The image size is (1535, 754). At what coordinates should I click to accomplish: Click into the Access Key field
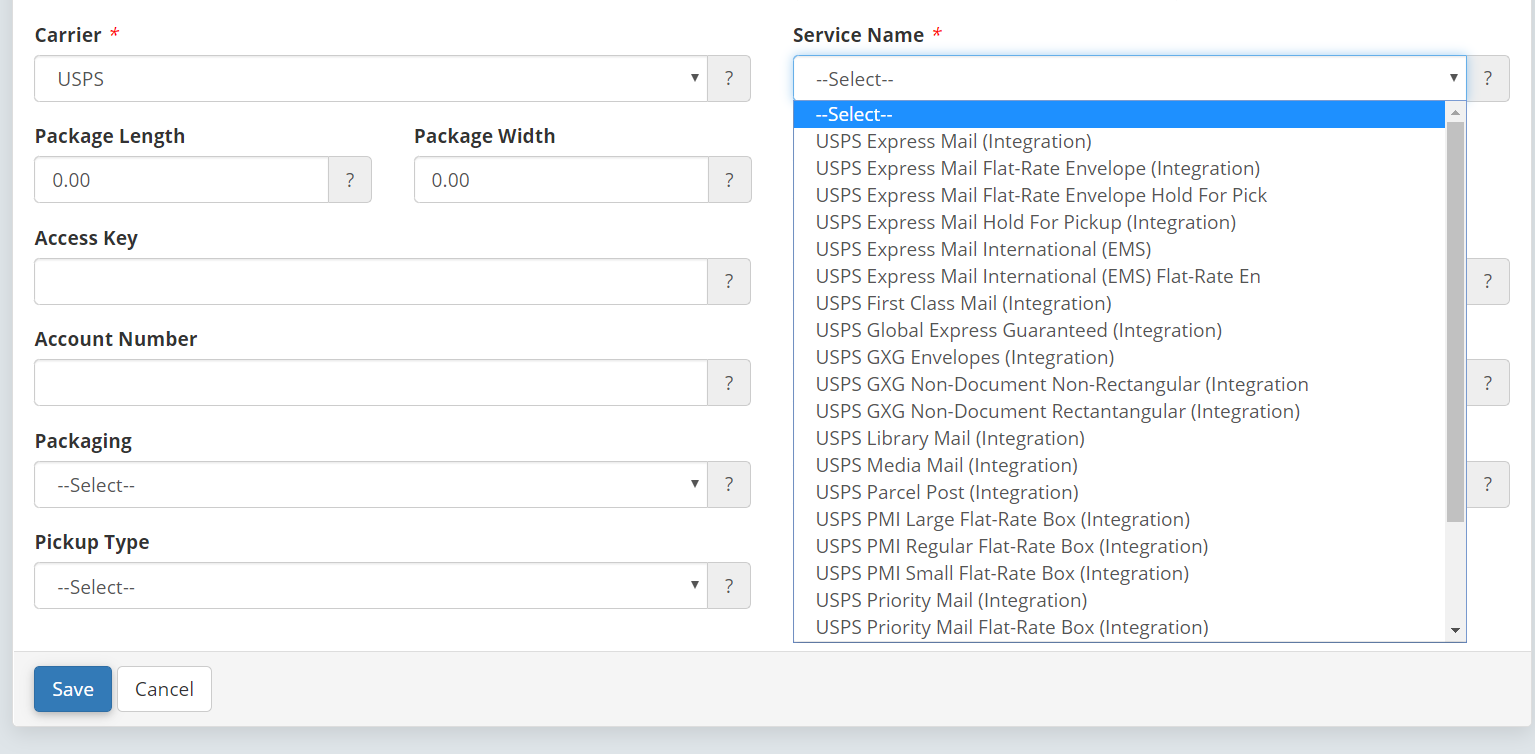pos(371,281)
